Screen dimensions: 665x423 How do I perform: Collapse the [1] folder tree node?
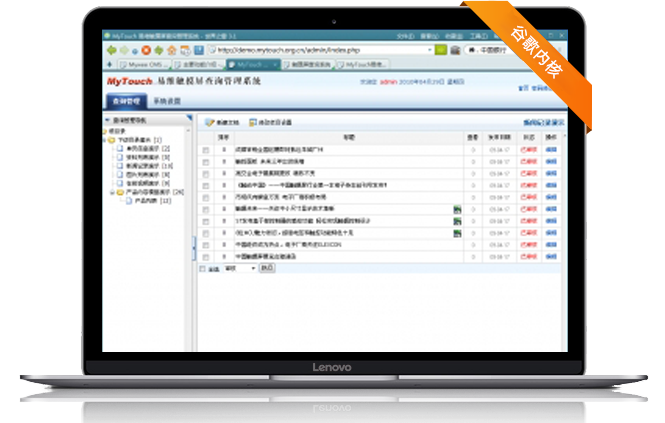point(104,140)
